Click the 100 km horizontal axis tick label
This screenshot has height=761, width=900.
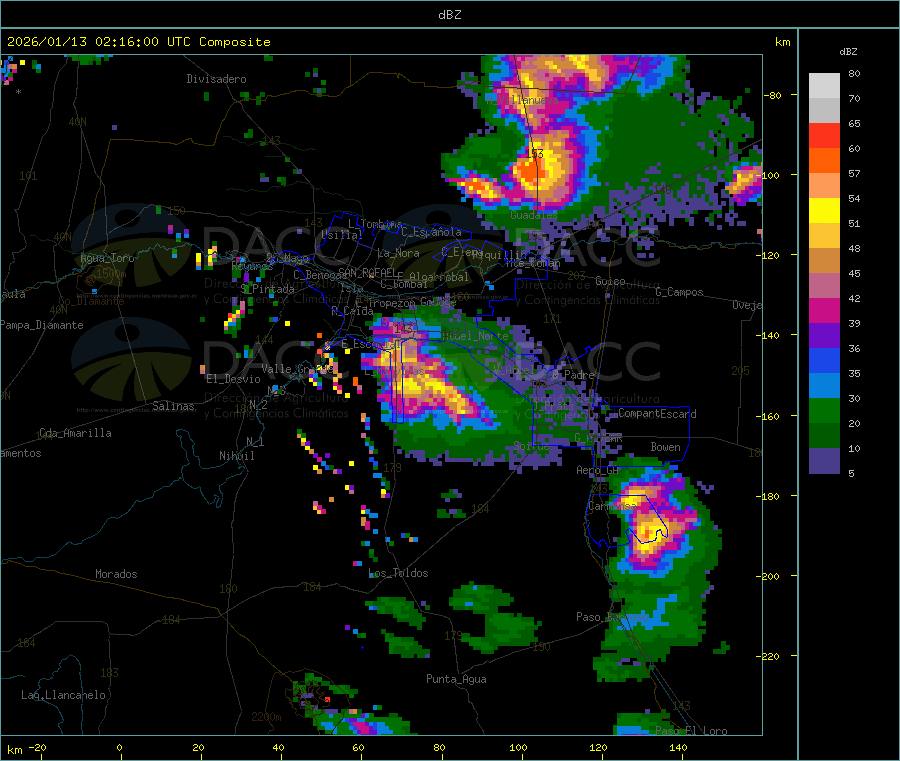coord(518,747)
